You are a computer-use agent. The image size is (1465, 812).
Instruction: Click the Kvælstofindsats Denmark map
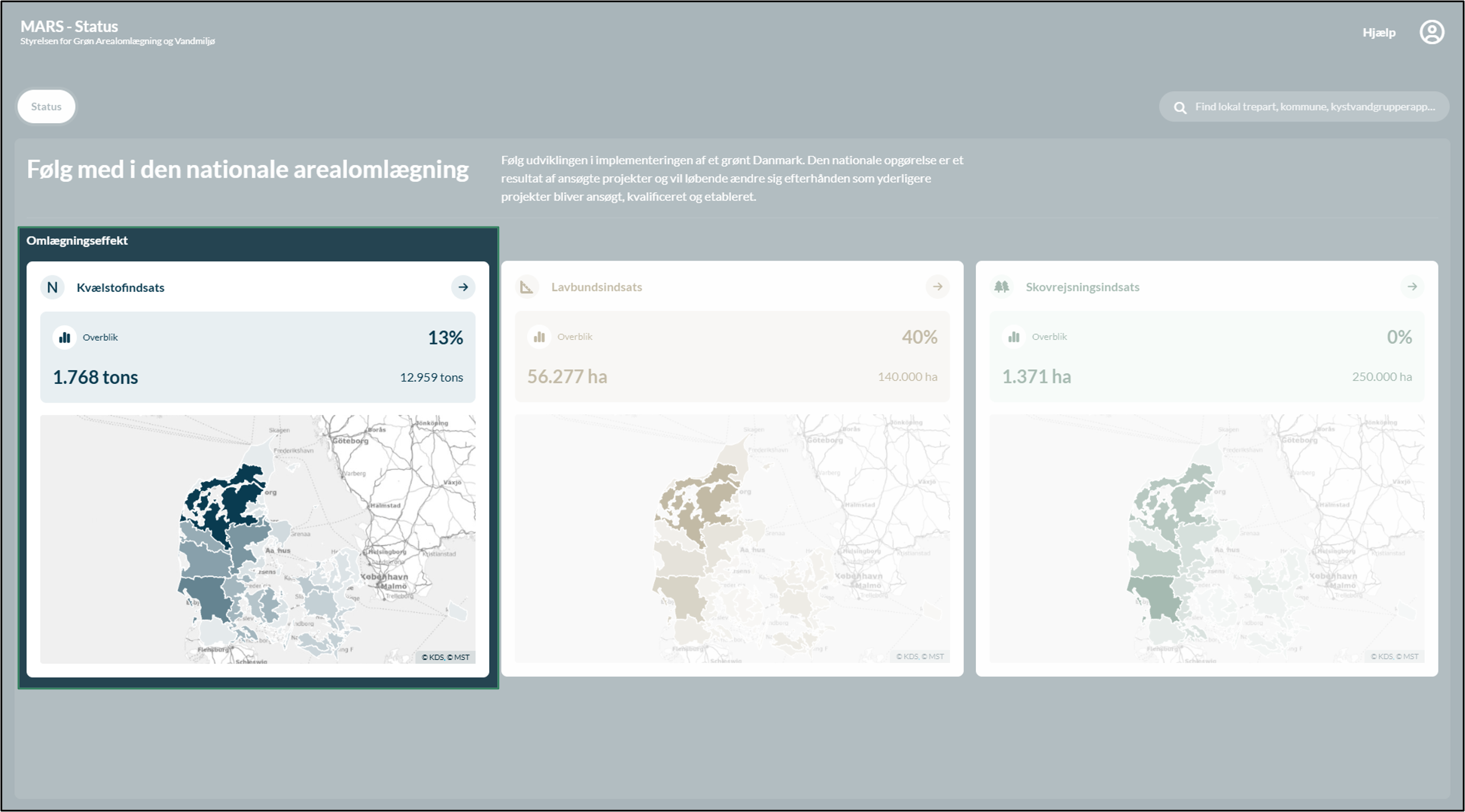pyautogui.click(x=258, y=539)
